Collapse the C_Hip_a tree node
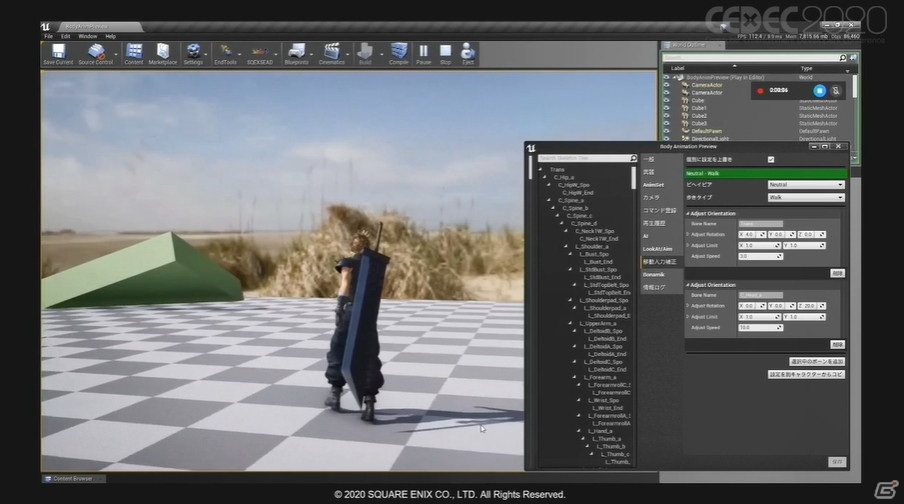904x504 pixels. (545, 177)
